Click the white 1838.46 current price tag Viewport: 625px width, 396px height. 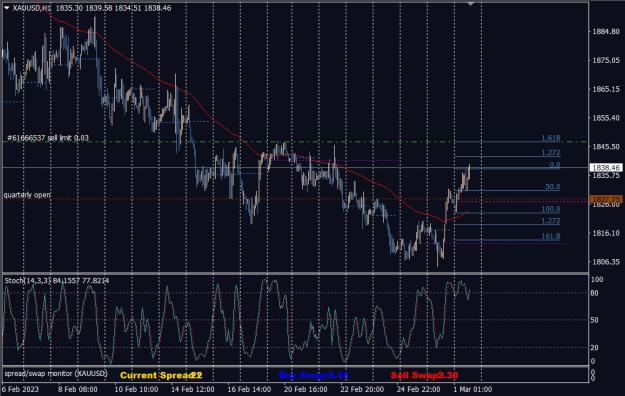[605, 168]
